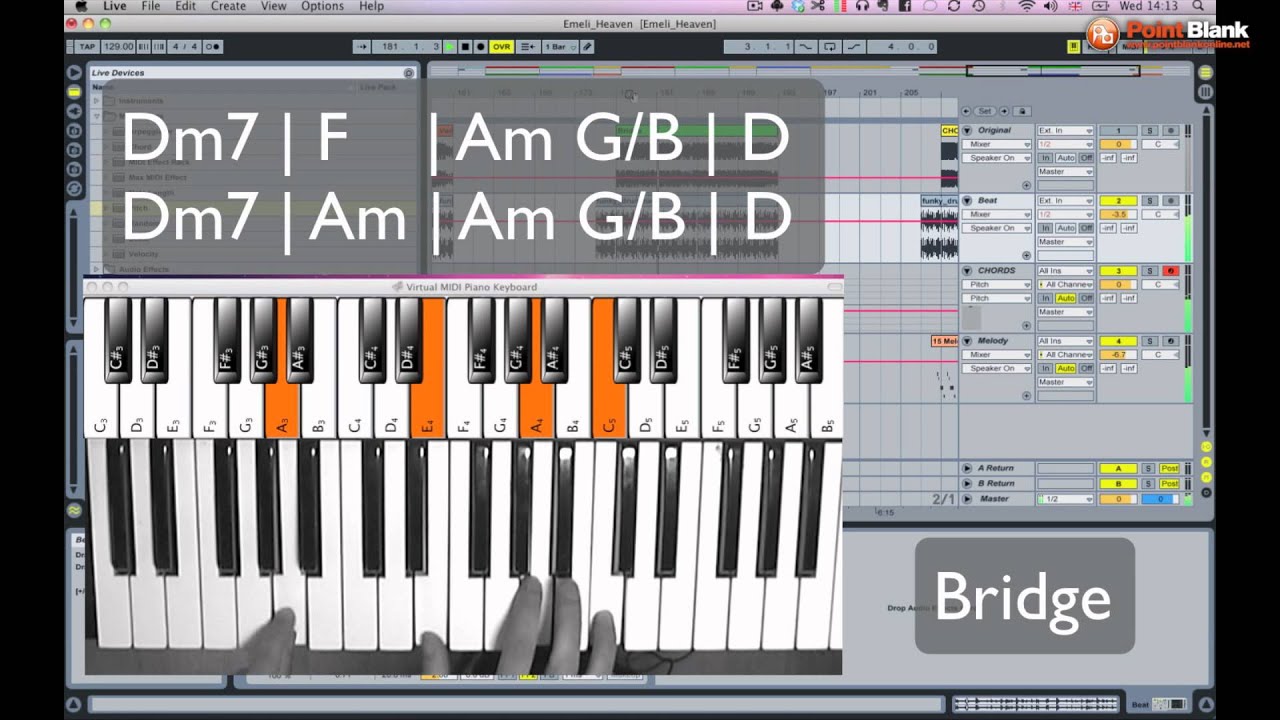Open the Create menu
Screen dimensions: 1280x720
228,6
